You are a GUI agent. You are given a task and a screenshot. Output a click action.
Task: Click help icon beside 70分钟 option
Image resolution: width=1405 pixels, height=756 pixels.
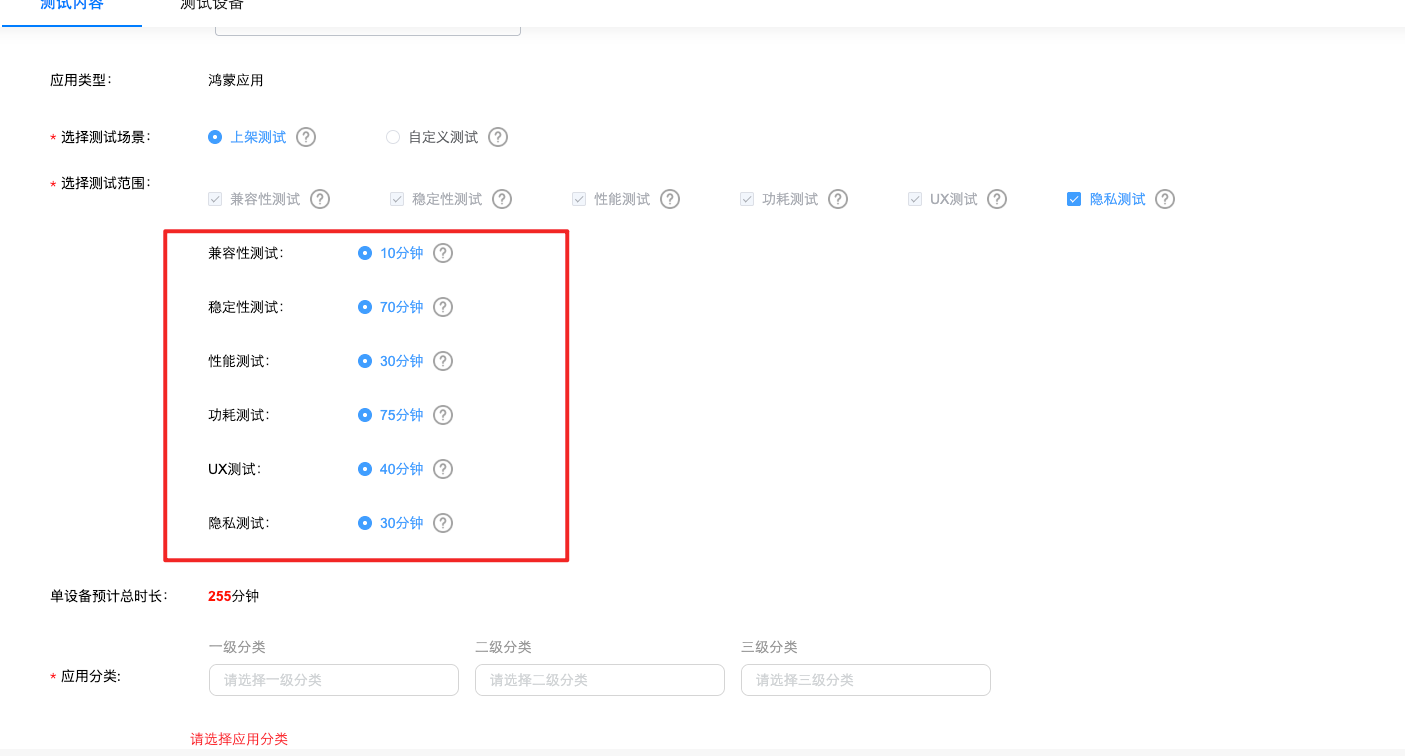(443, 307)
